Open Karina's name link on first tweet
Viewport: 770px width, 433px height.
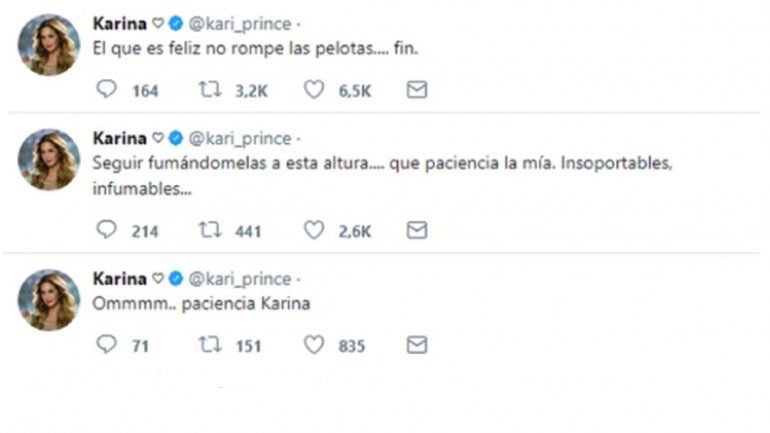coord(118,23)
